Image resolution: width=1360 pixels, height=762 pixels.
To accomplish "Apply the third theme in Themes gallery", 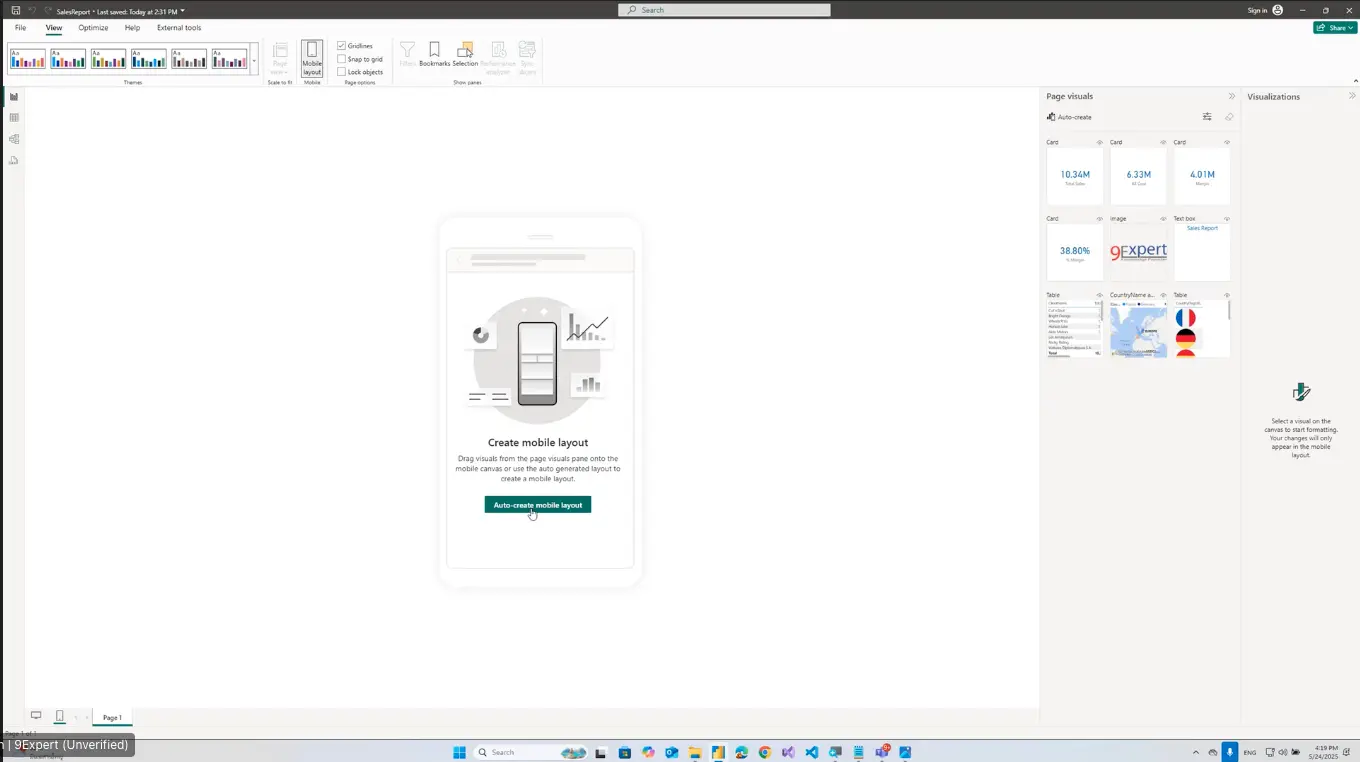I will 108,59.
